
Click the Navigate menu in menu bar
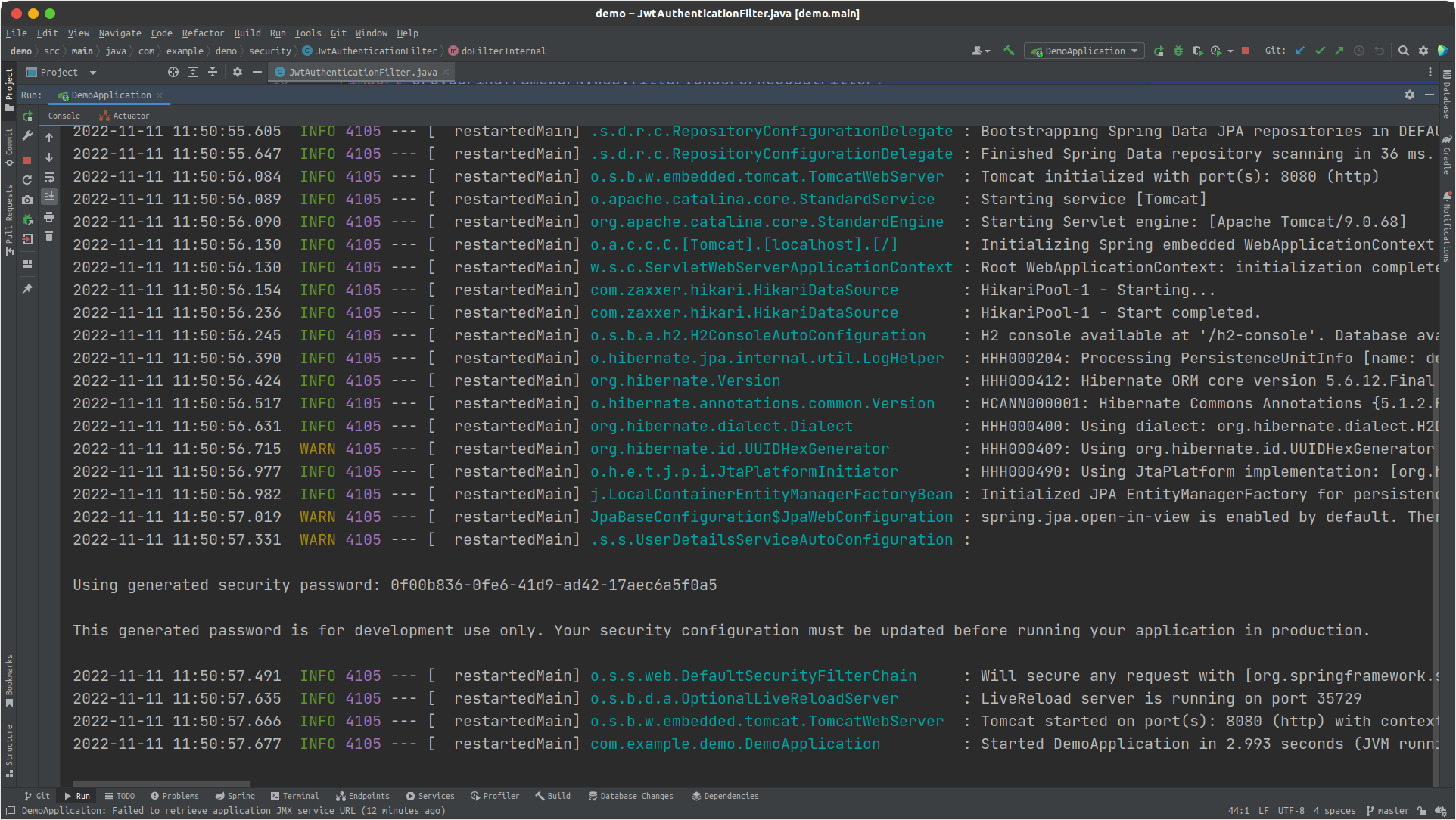[117, 33]
